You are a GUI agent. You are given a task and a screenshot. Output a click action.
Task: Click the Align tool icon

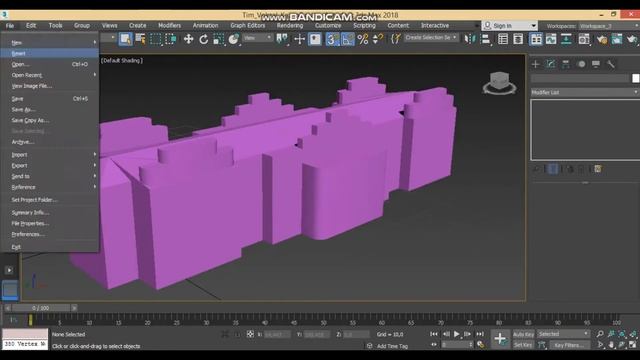[x=485, y=39]
